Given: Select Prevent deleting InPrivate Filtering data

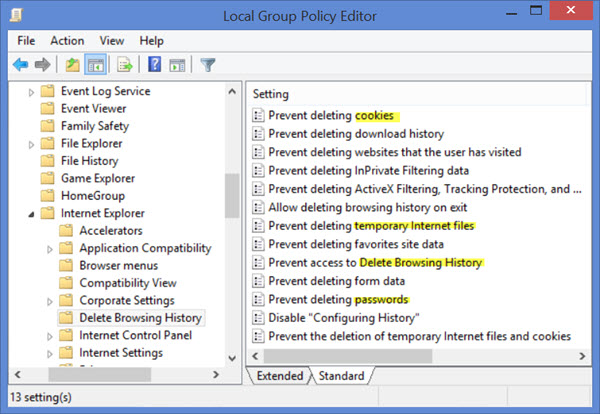Looking at the screenshot, I should pos(368,170).
